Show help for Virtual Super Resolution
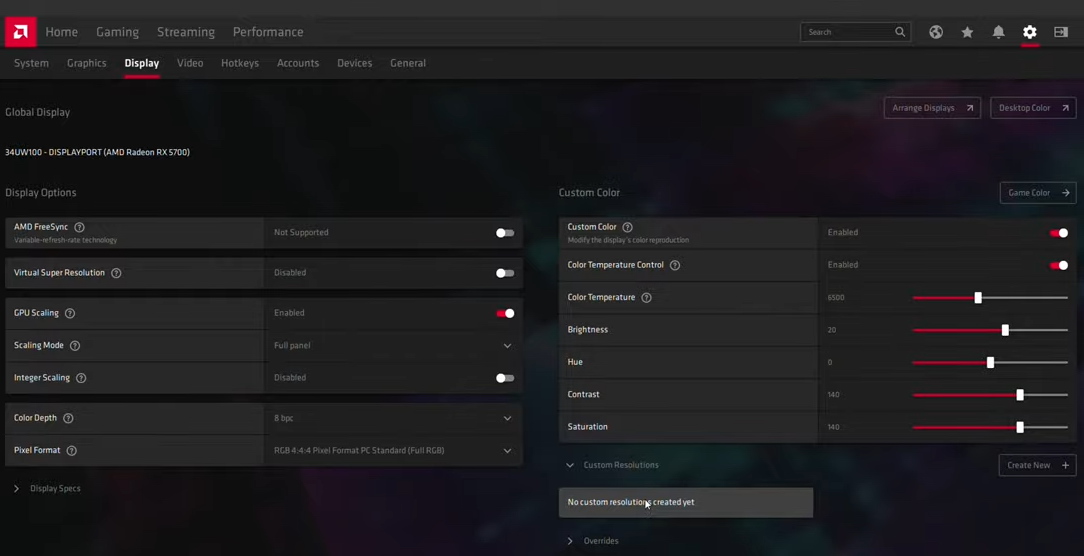Image resolution: width=1084 pixels, height=556 pixels. (116, 273)
